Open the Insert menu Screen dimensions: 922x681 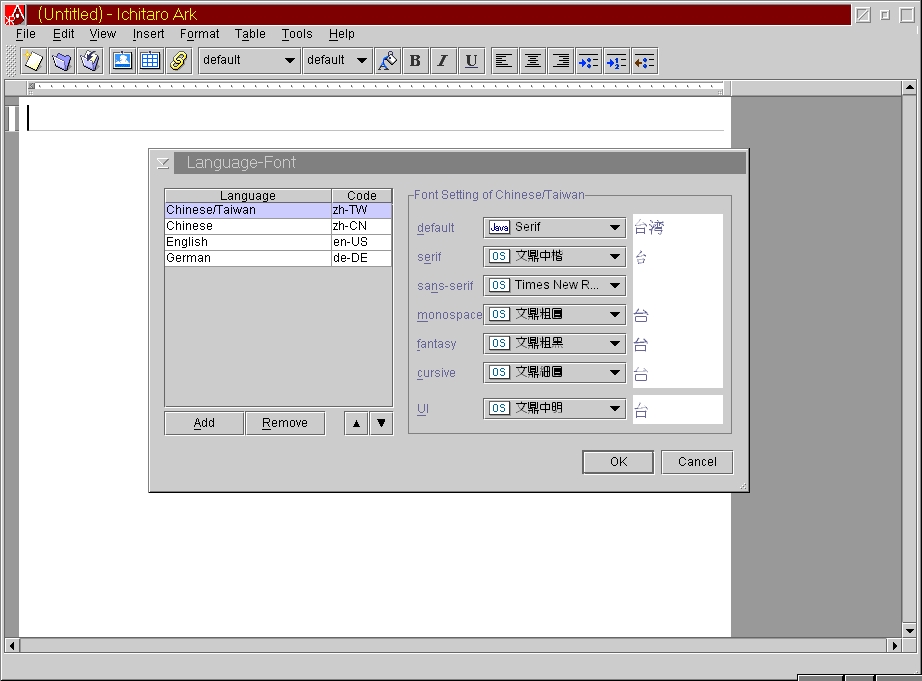pos(148,34)
